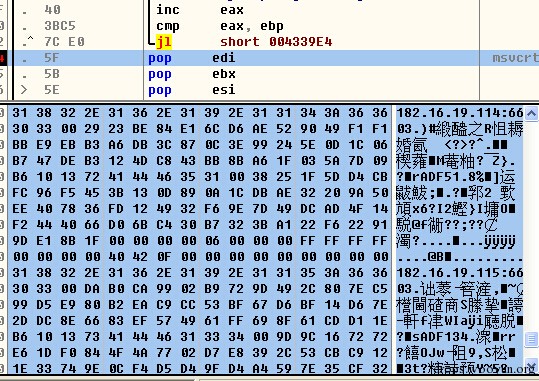Viewport: 539px width, 381px height.
Task: Select the 'inc eax' instruction line
Action: 200,10
